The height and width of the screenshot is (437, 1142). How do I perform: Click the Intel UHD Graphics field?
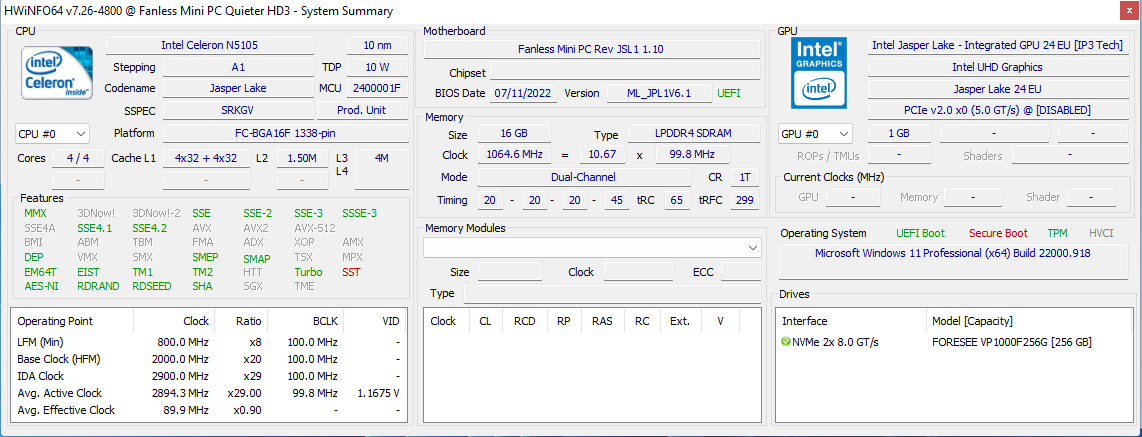[x=997, y=67]
